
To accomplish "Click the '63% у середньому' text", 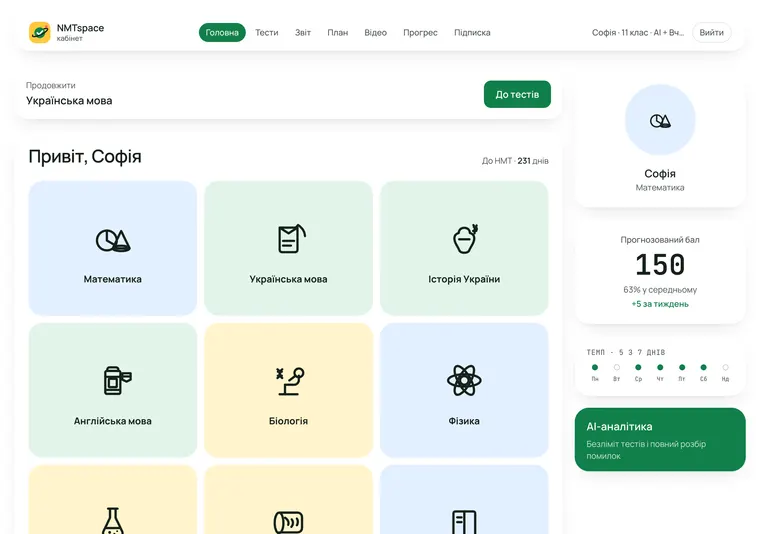I will coord(660,290).
